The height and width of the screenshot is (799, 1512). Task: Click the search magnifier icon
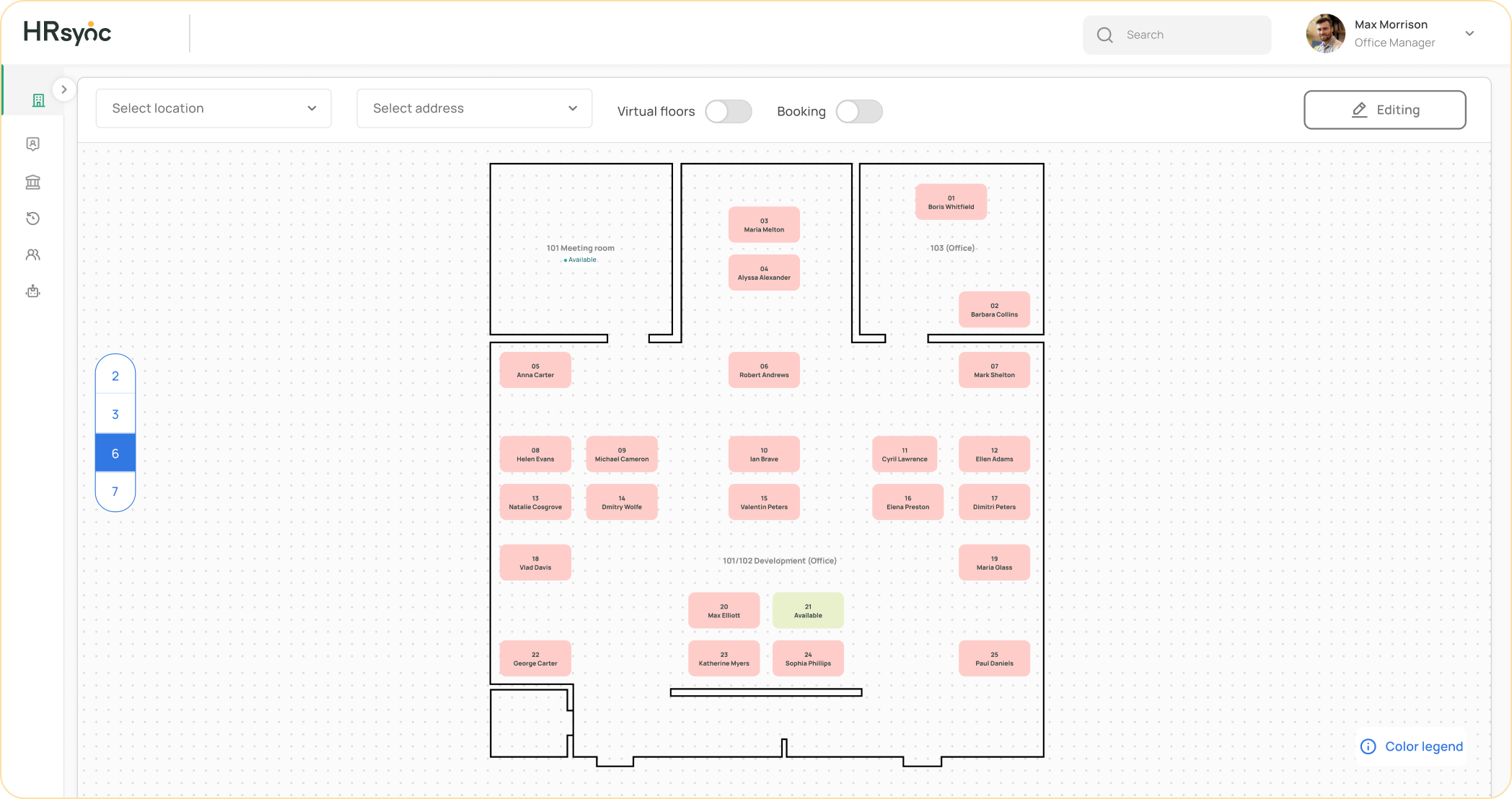tap(1104, 35)
